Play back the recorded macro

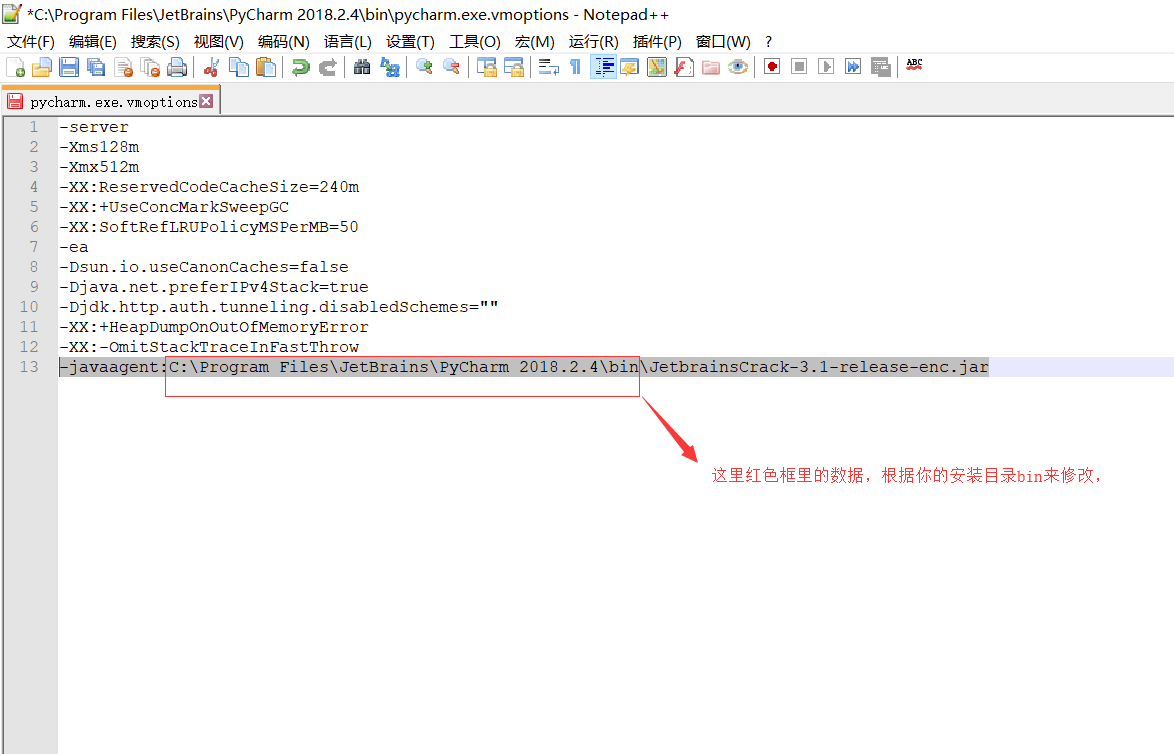[826, 67]
